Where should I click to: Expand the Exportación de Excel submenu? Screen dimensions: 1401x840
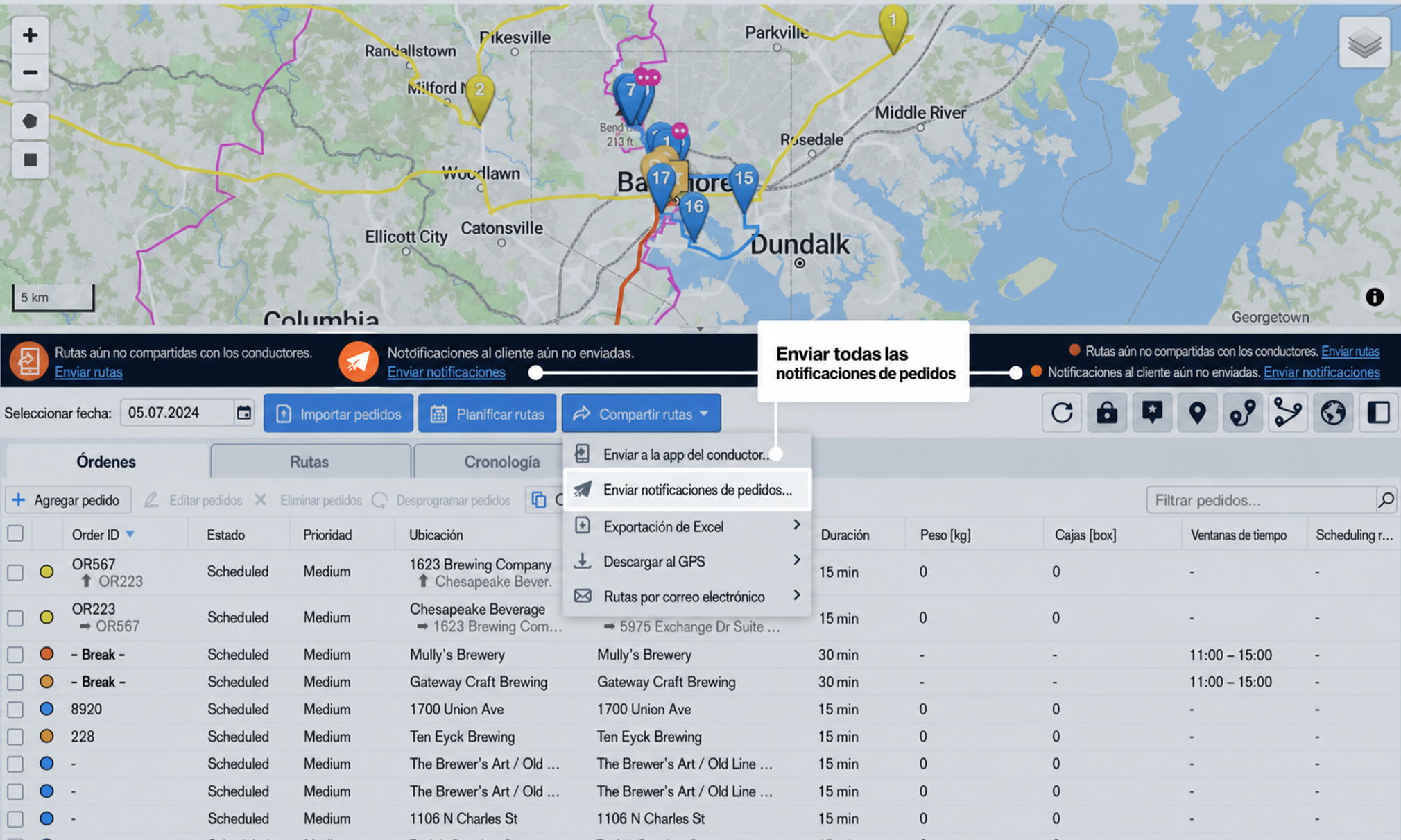[687, 526]
